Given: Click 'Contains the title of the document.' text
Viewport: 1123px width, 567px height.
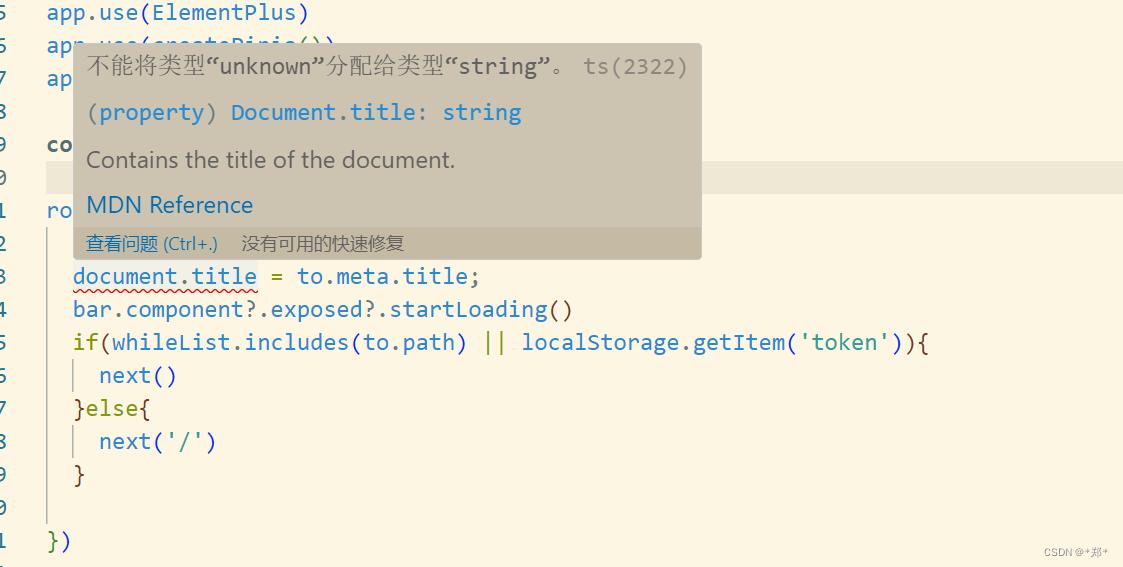Looking at the screenshot, I should 271,160.
